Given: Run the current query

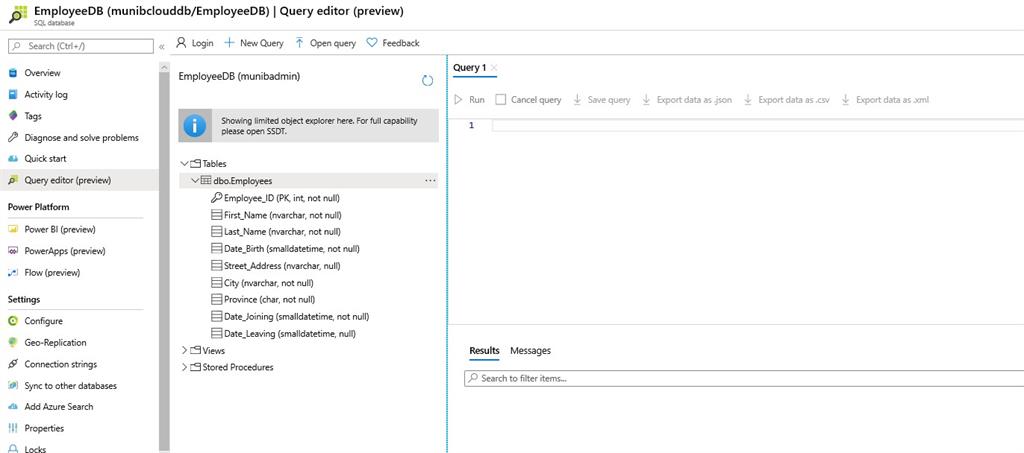Looking at the screenshot, I should (x=470, y=100).
